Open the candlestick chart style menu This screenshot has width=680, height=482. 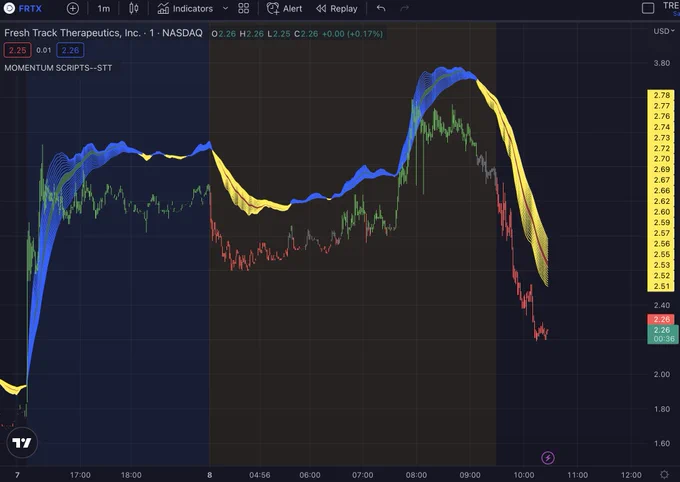(x=134, y=8)
